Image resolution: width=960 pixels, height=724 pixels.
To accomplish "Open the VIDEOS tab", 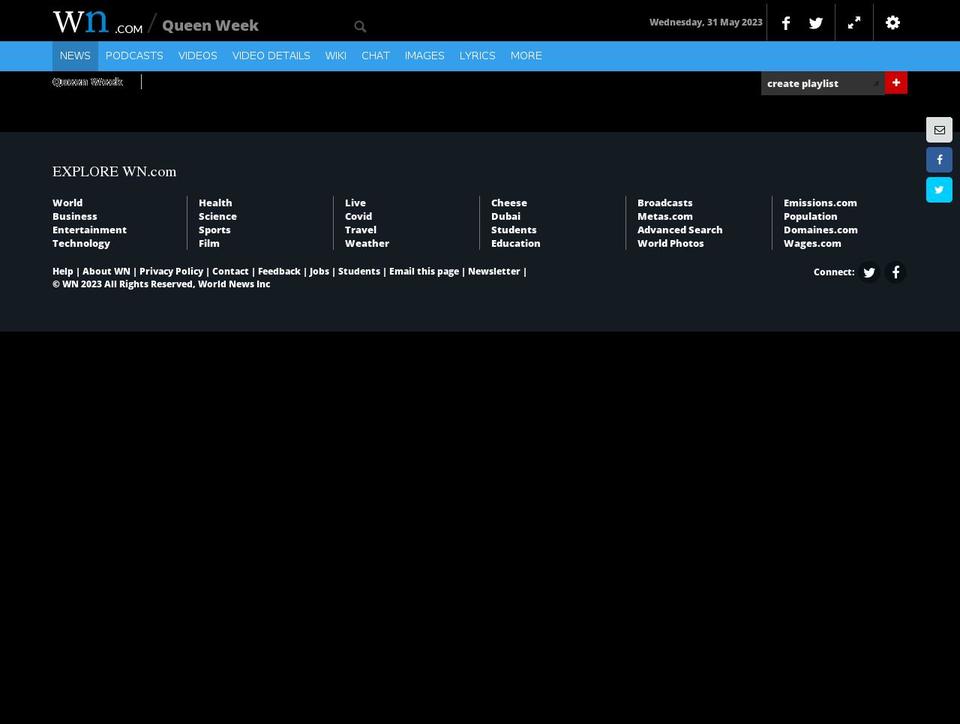I will point(198,56).
